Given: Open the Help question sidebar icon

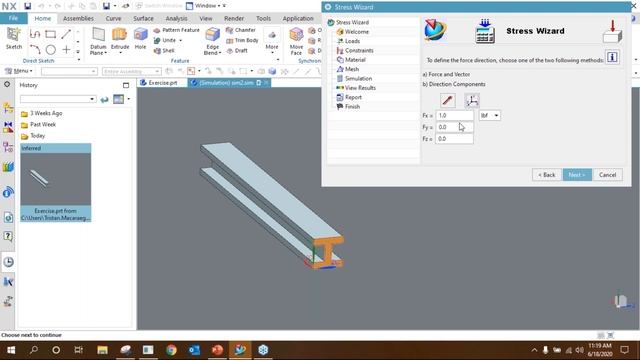Looking at the screenshot, I should pyautogui.click(x=8, y=236).
